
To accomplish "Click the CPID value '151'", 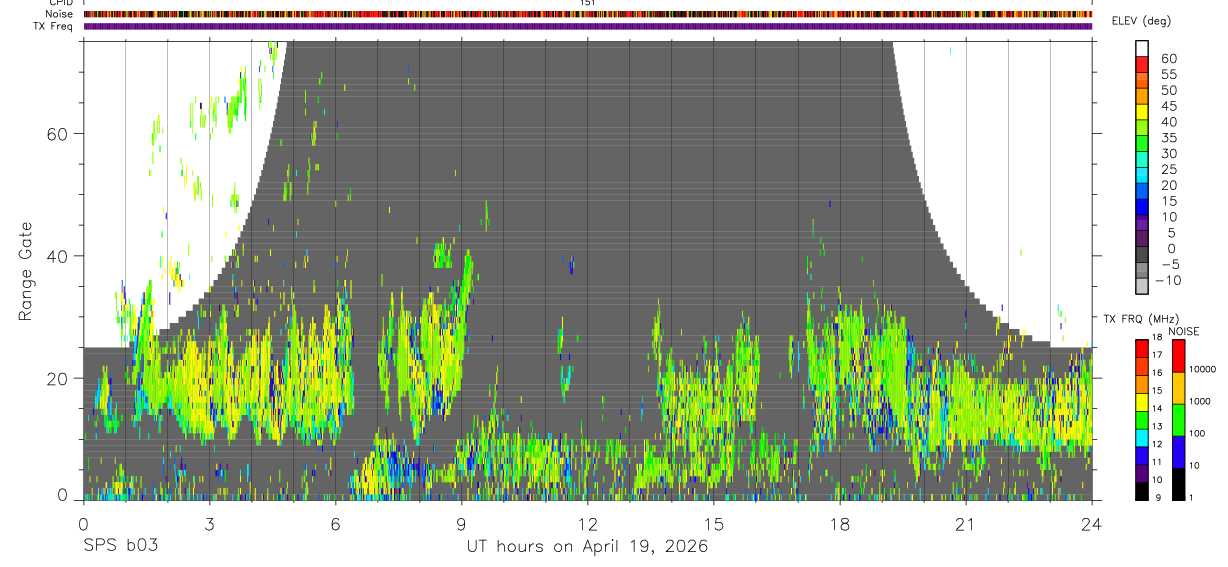I will pyautogui.click(x=587, y=3).
